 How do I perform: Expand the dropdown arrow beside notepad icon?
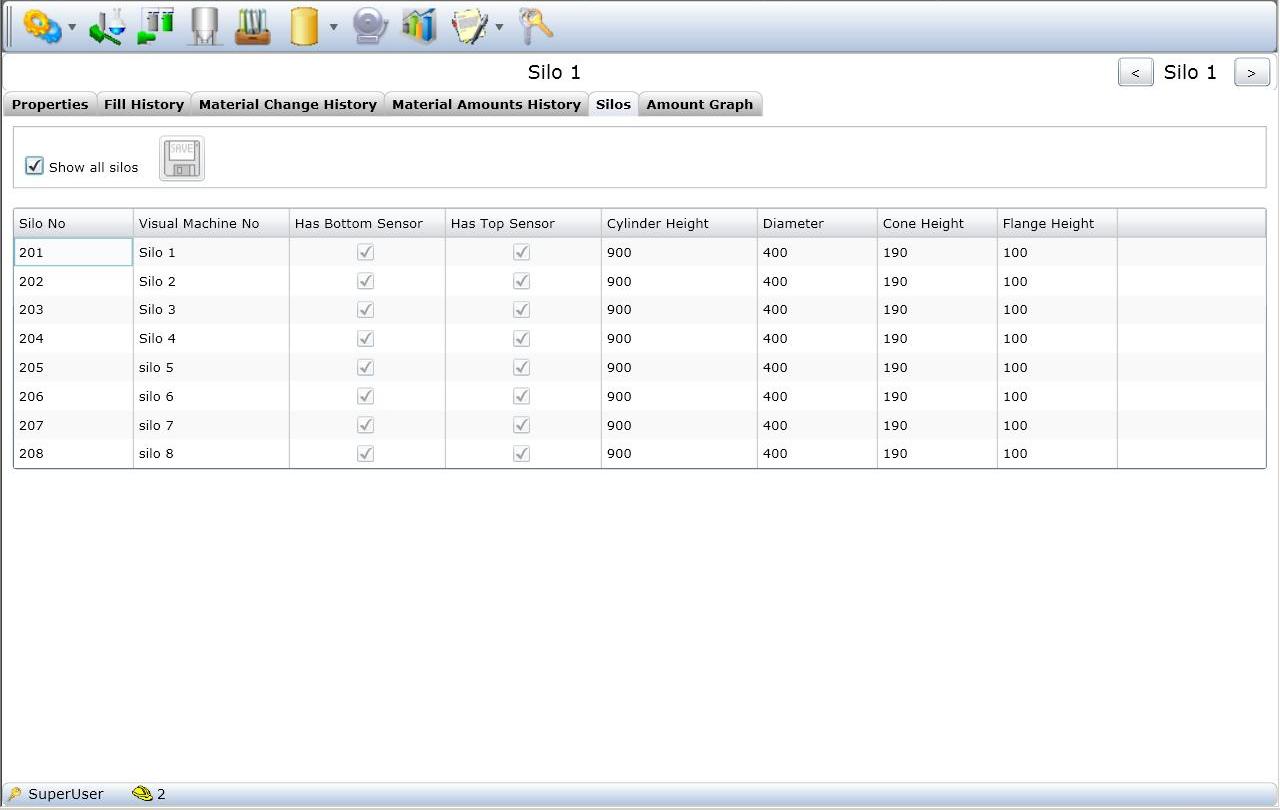coord(499,28)
